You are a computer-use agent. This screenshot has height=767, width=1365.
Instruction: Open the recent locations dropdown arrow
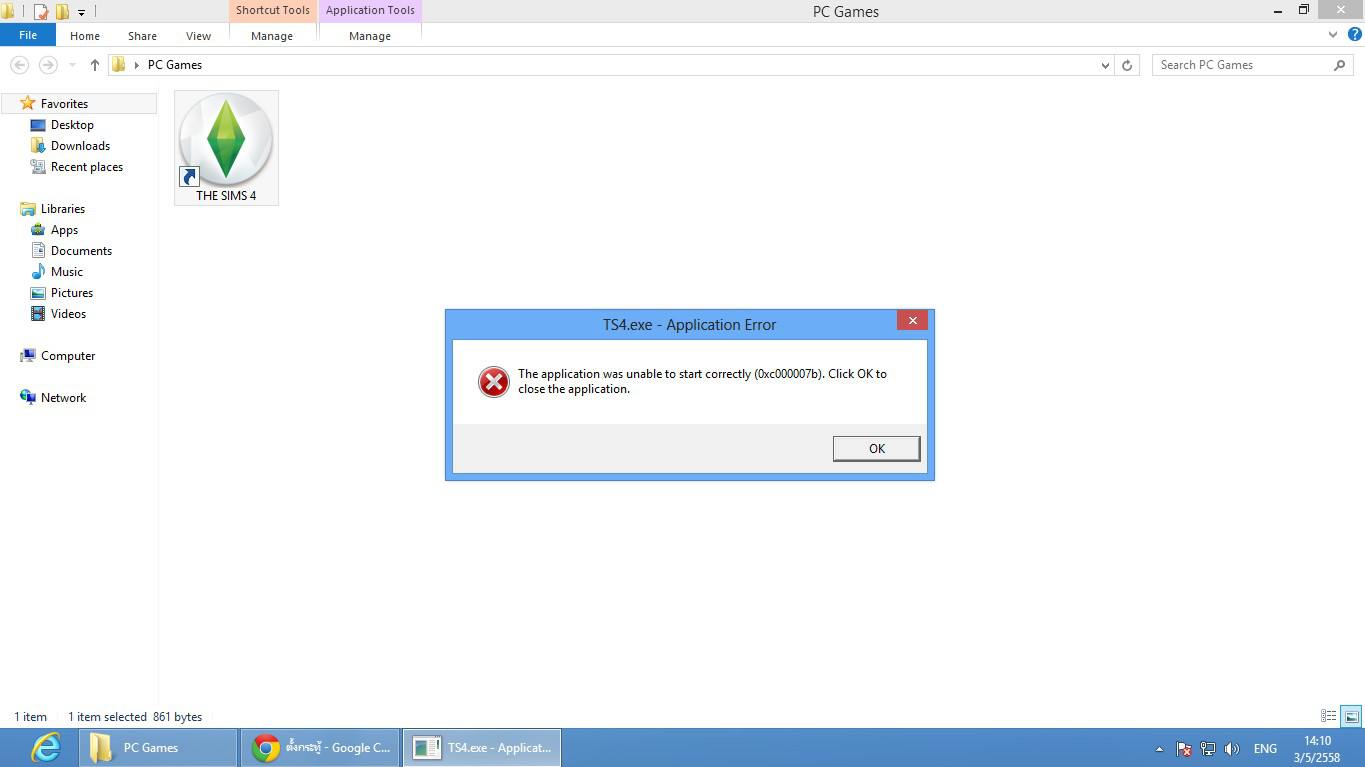72,65
